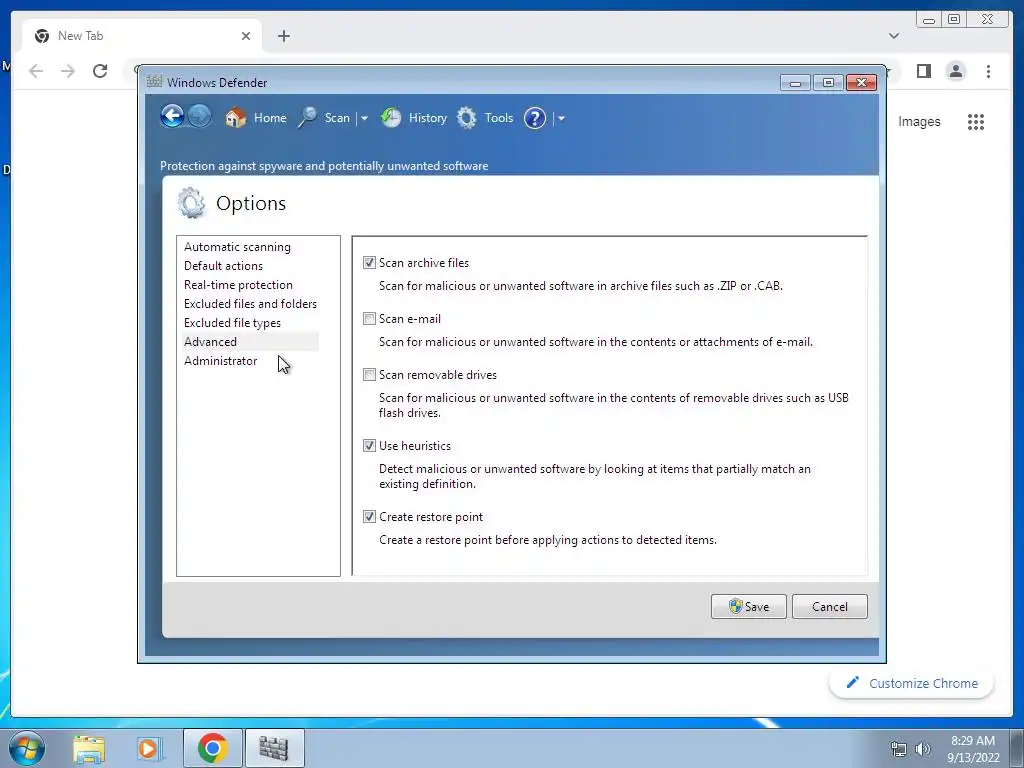Open Windows Explorer from the taskbar
The image size is (1024, 768).
pyautogui.click(x=89, y=749)
